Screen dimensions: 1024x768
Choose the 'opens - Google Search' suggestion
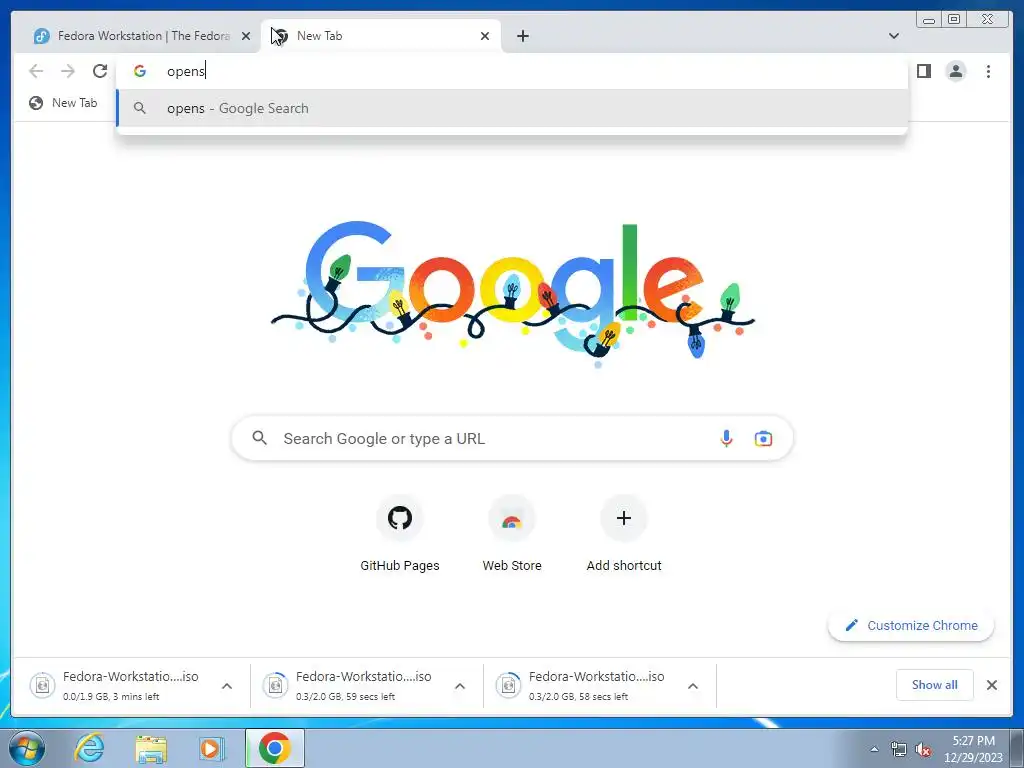pos(512,108)
